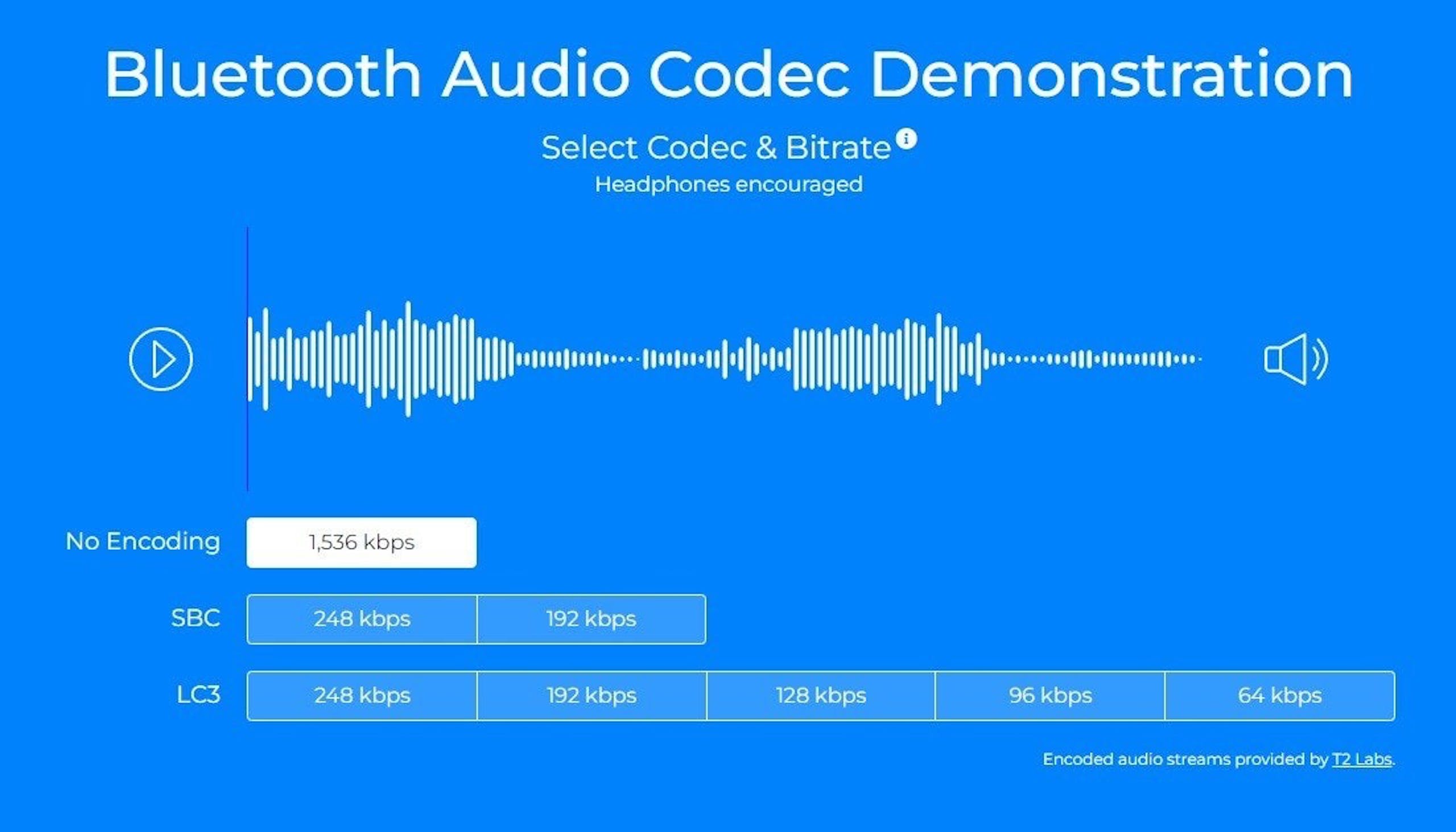The width and height of the screenshot is (1456, 832).
Task: Choose SBC 248 kbps bitrate
Action: pyautogui.click(x=361, y=619)
